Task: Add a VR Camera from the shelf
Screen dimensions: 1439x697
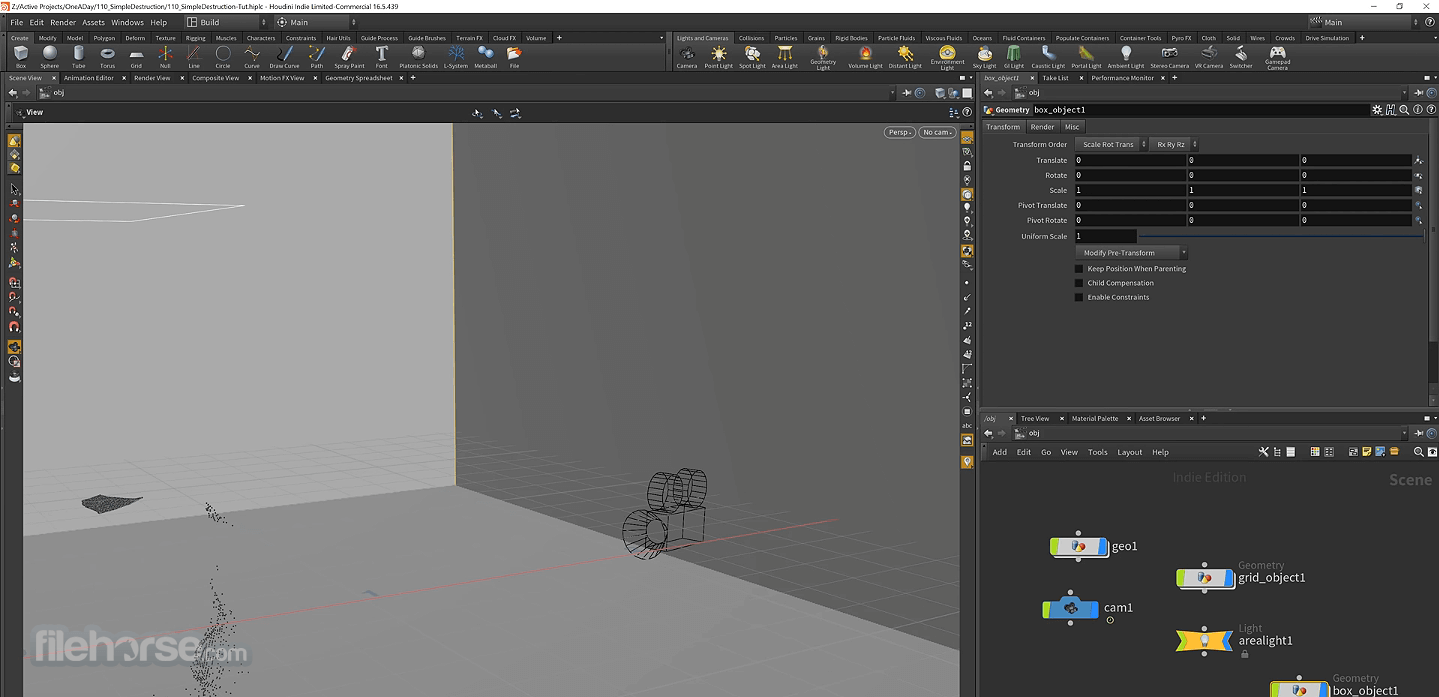Action: [1209, 56]
